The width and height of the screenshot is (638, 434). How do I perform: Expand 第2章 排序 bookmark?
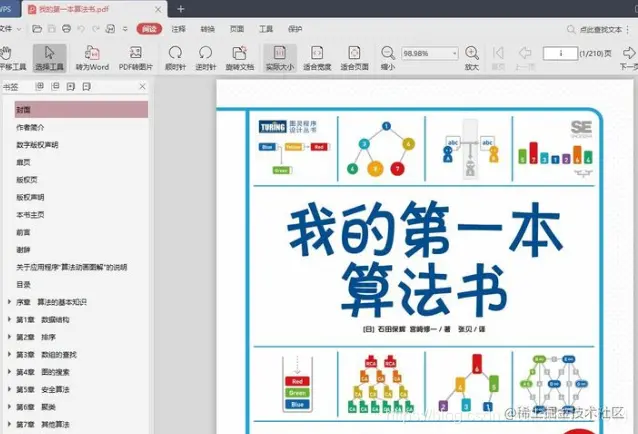(9, 337)
